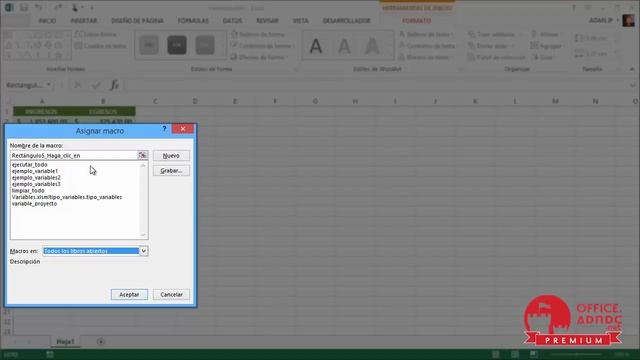
Task: Click the Panel de selección command
Action: (x=497, y=57)
